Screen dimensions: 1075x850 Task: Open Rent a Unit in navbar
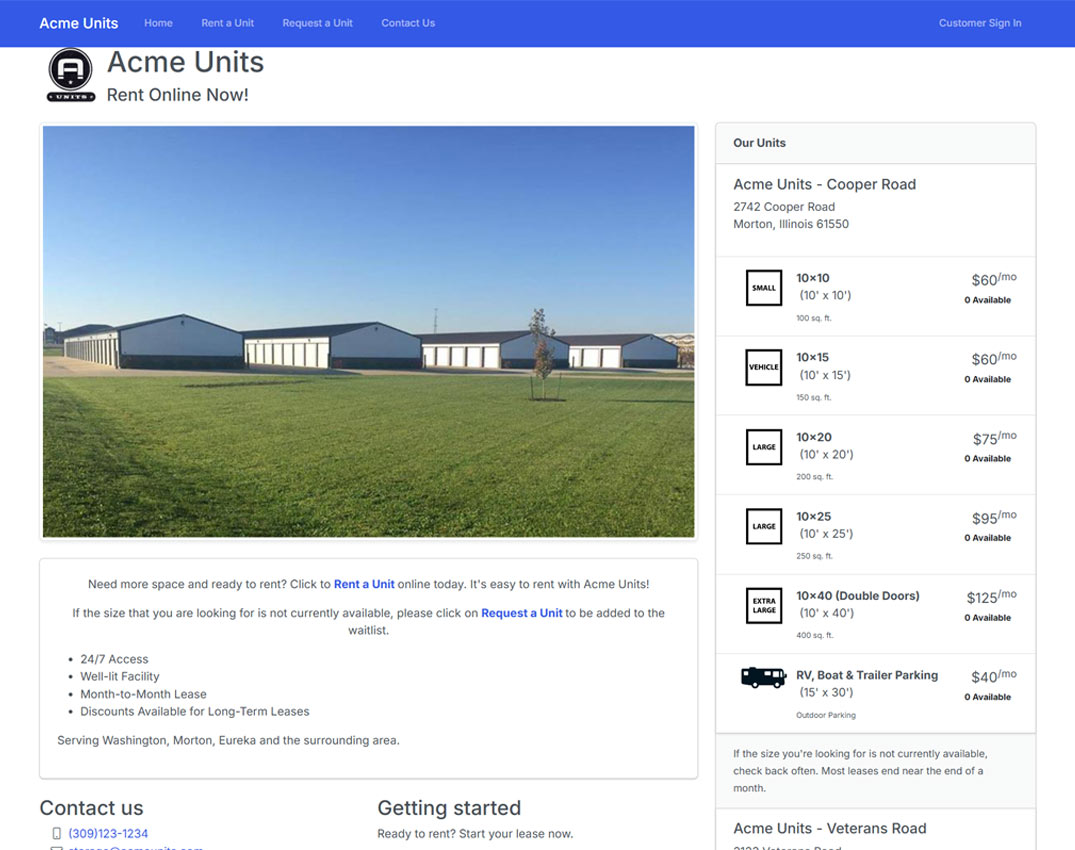pos(228,23)
